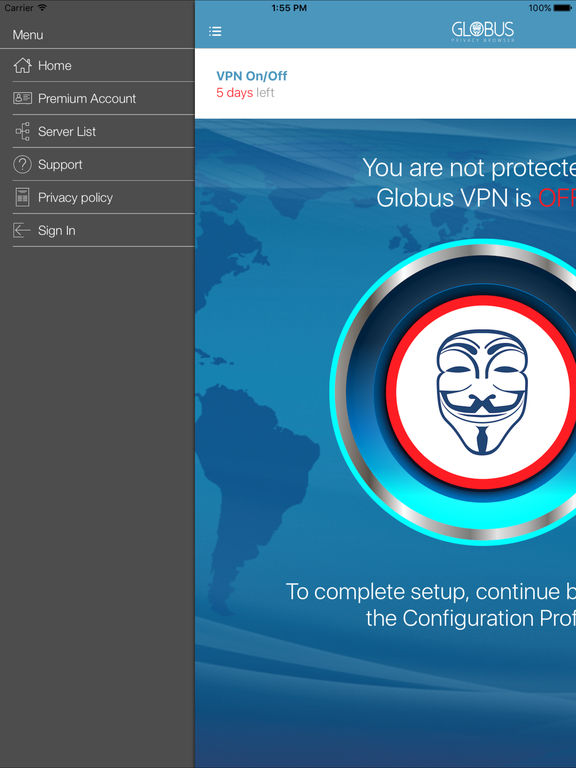Click the Wi-Fi carrier icon in status bar

[x=42, y=7]
